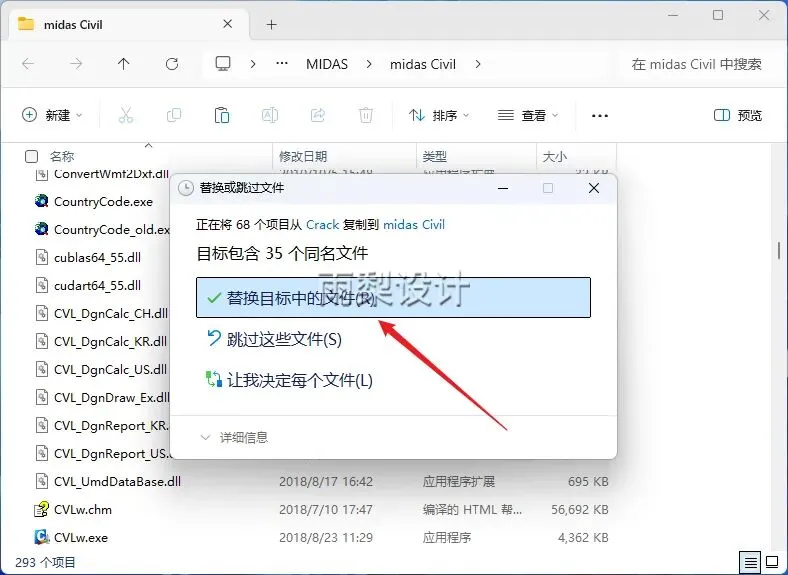Switch to details view icon in status bar
Viewport: 788px width, 575px height.
[x=750, y=562]
